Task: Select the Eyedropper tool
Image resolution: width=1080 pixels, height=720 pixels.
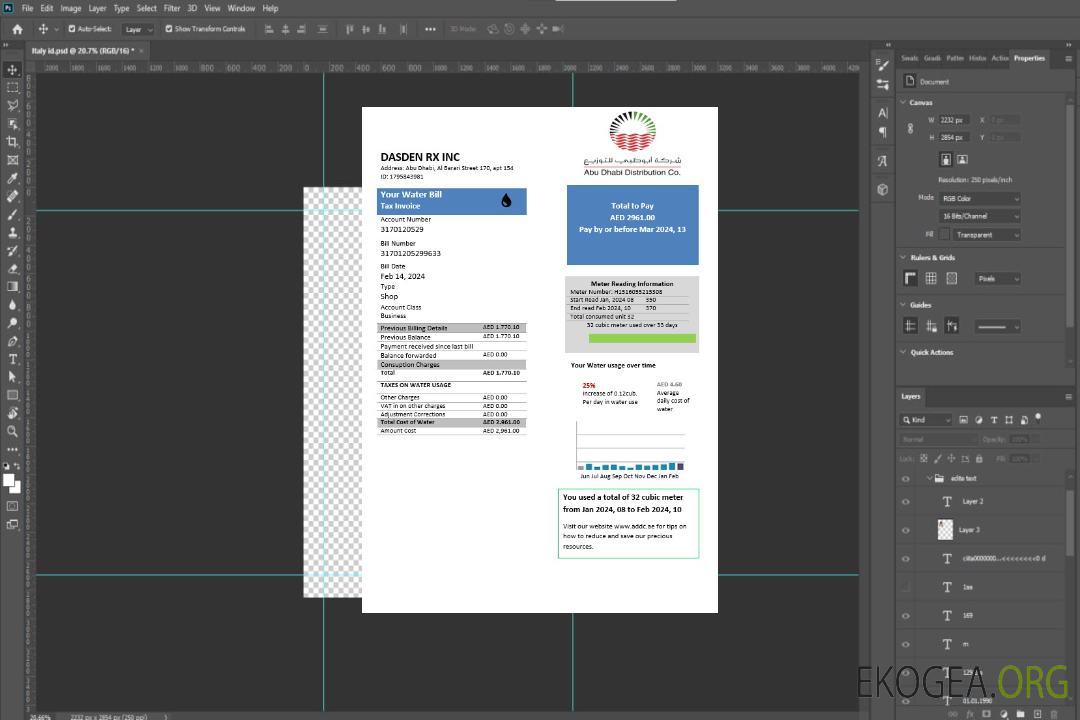Action: pyautogui.click(x=13, y=178)
